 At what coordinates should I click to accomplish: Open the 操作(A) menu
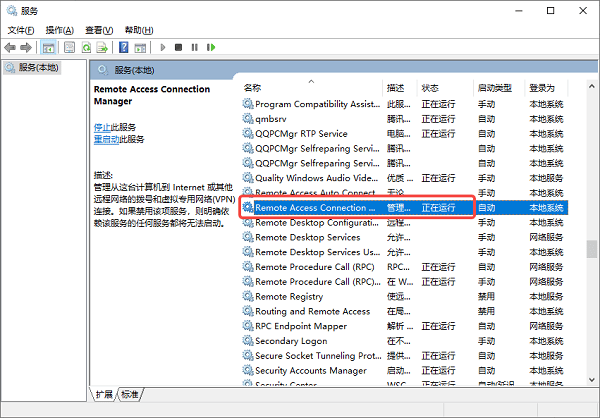[59, 30]
